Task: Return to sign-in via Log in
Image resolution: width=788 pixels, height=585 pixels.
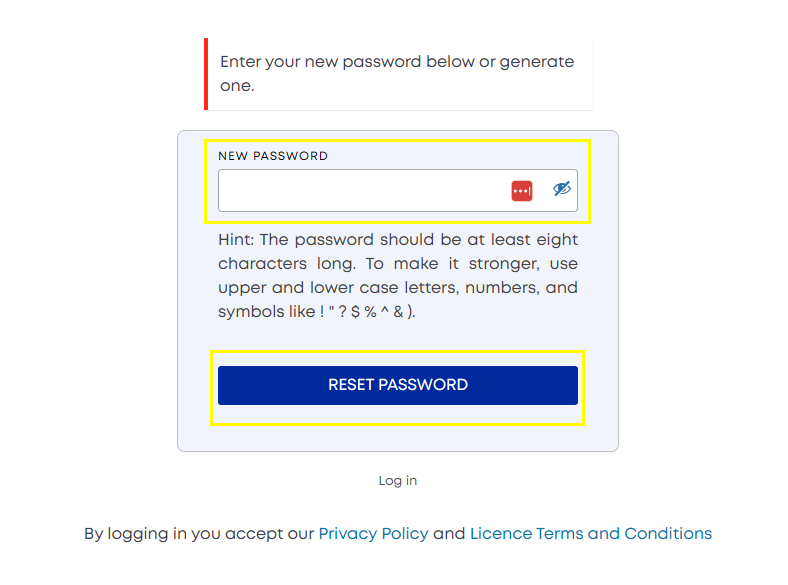Action: pyautogui.click(x=398, y=481)
